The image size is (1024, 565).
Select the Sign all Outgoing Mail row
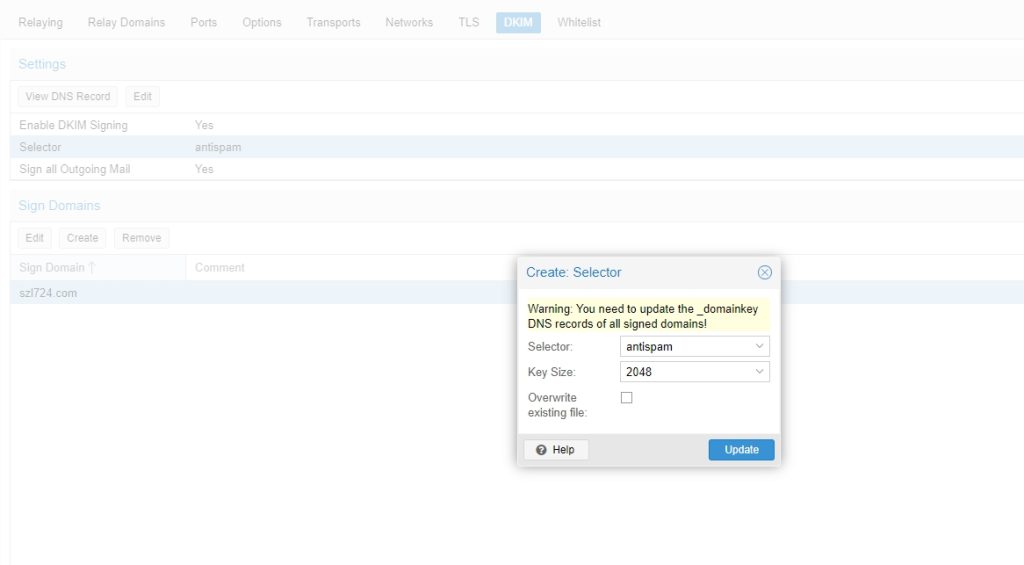click(517, 169)
